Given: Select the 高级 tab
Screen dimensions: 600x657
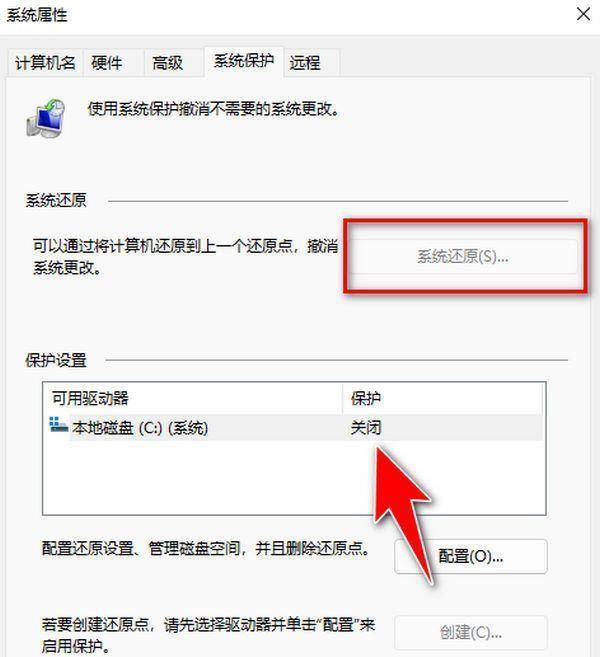Looking at the screenshot, I should coord(168,63).
